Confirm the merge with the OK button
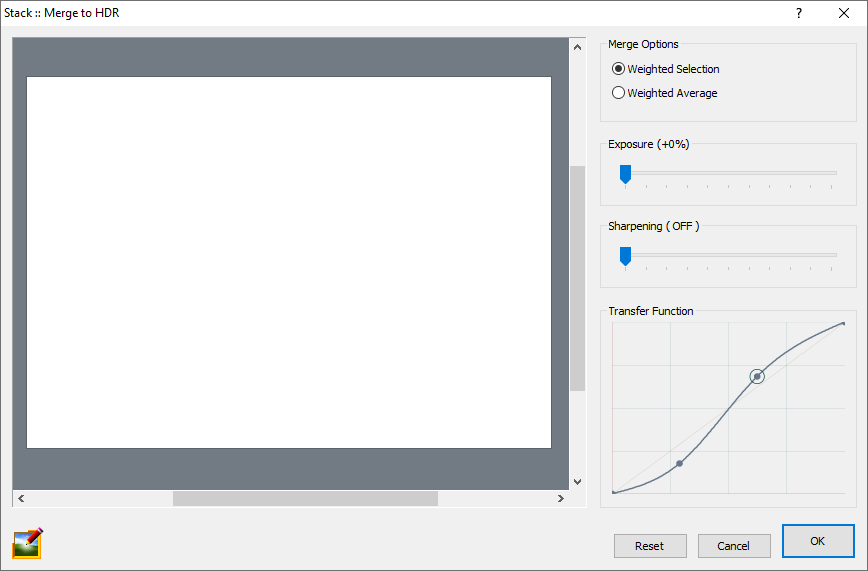 pyautogui.click(x=817, y=541)
